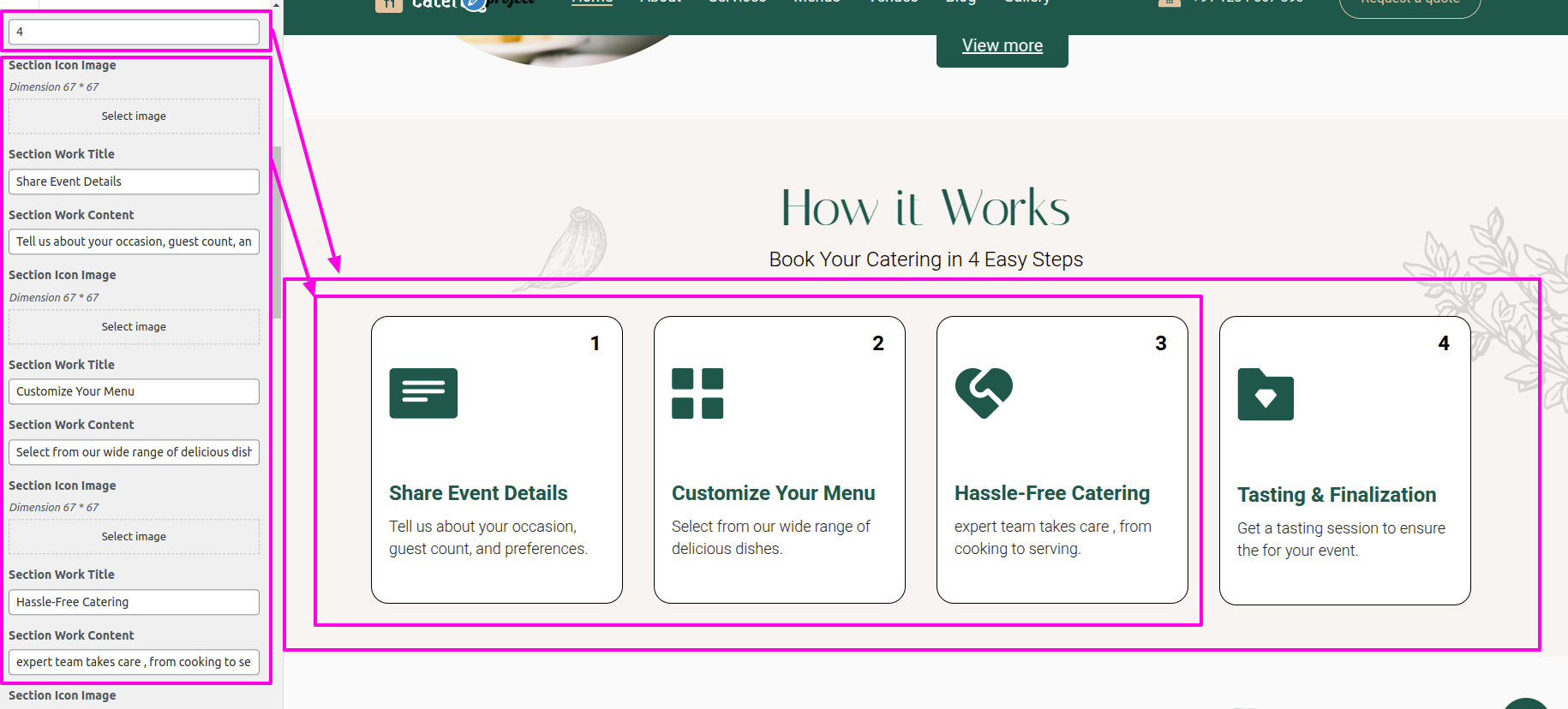Click the How it Works heading

[x=925, y=208]
